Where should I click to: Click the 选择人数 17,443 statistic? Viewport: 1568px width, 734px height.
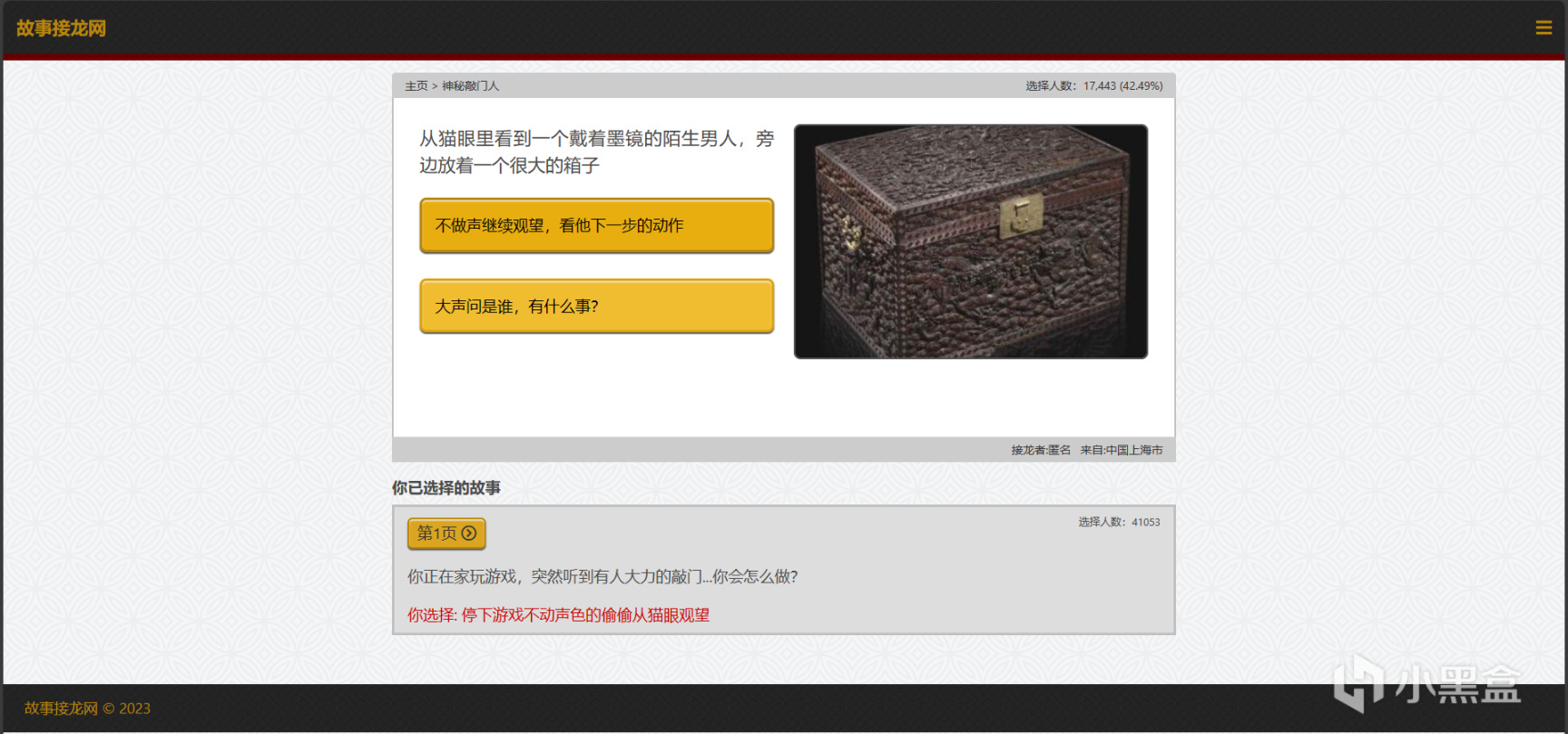(1093, 86)
